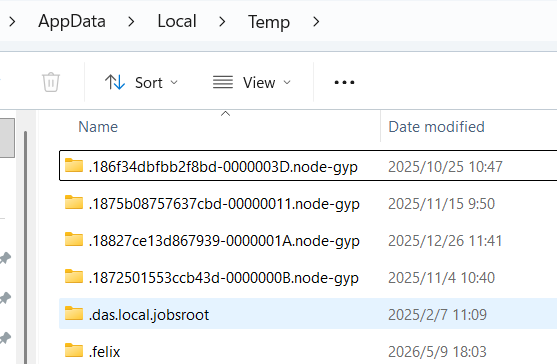
Task: Expand the chevron before AppData
Action: click(12, 22)
